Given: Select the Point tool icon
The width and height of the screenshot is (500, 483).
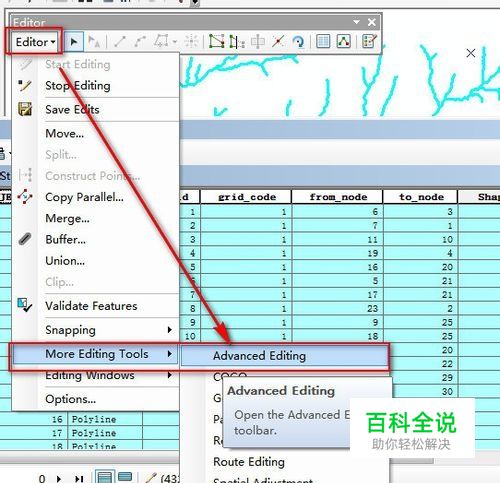Looking at the screenshot, I should pyautogui.click(x=191, y=41).
